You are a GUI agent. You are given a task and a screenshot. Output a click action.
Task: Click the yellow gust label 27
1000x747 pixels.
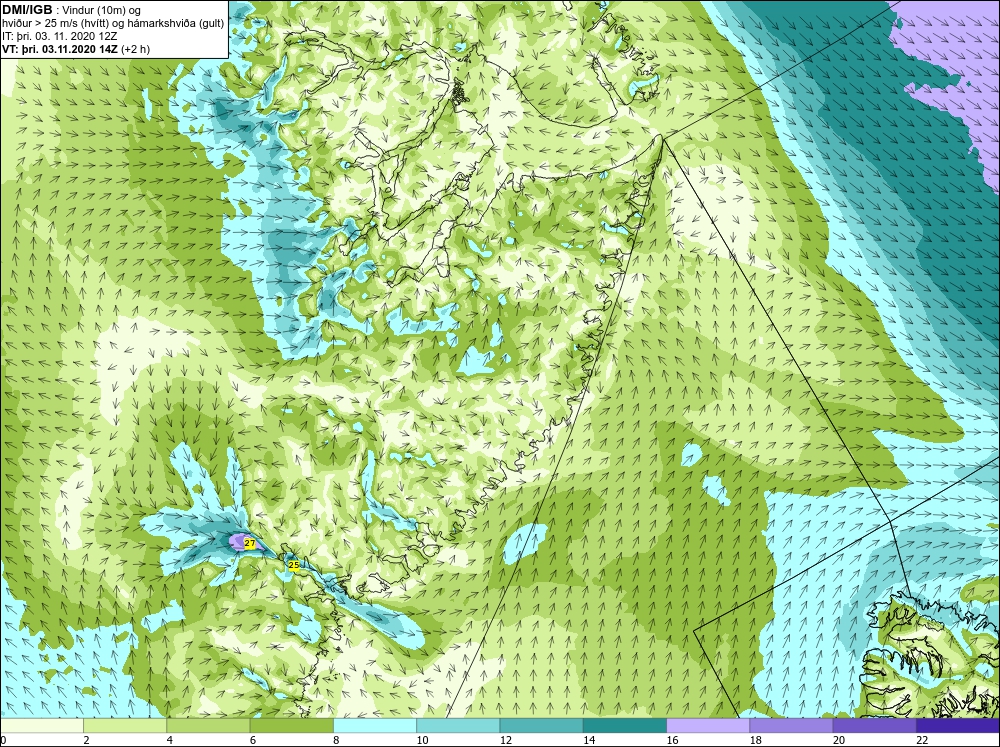pos(249,544)
